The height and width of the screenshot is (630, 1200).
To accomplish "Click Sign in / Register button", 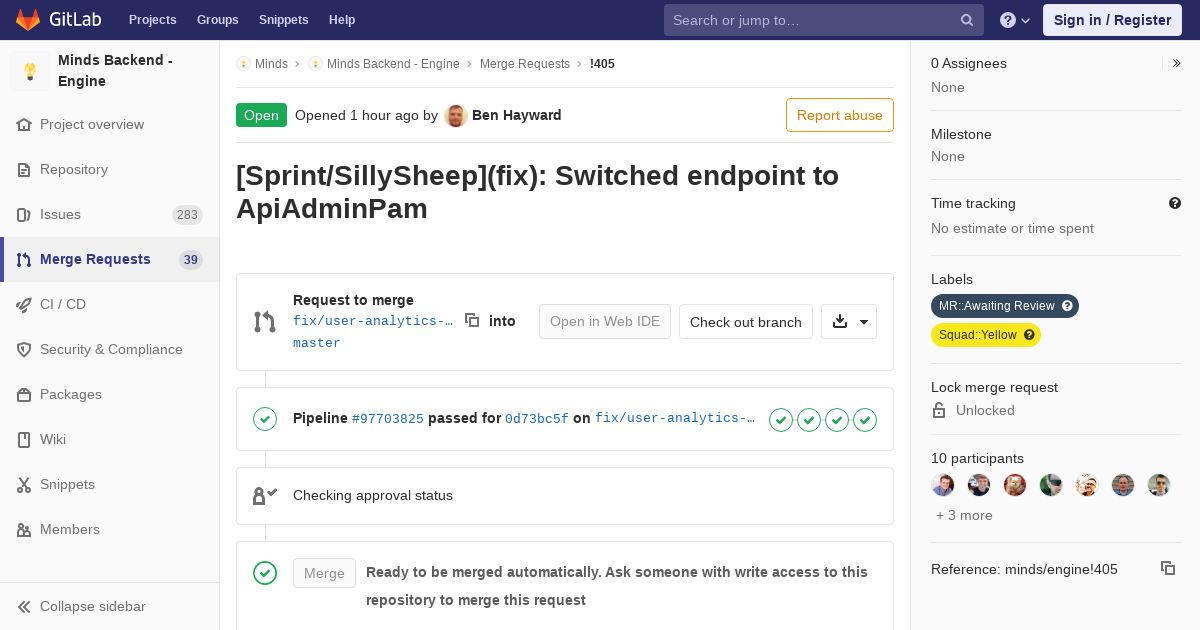I will tap(1112, 20).
